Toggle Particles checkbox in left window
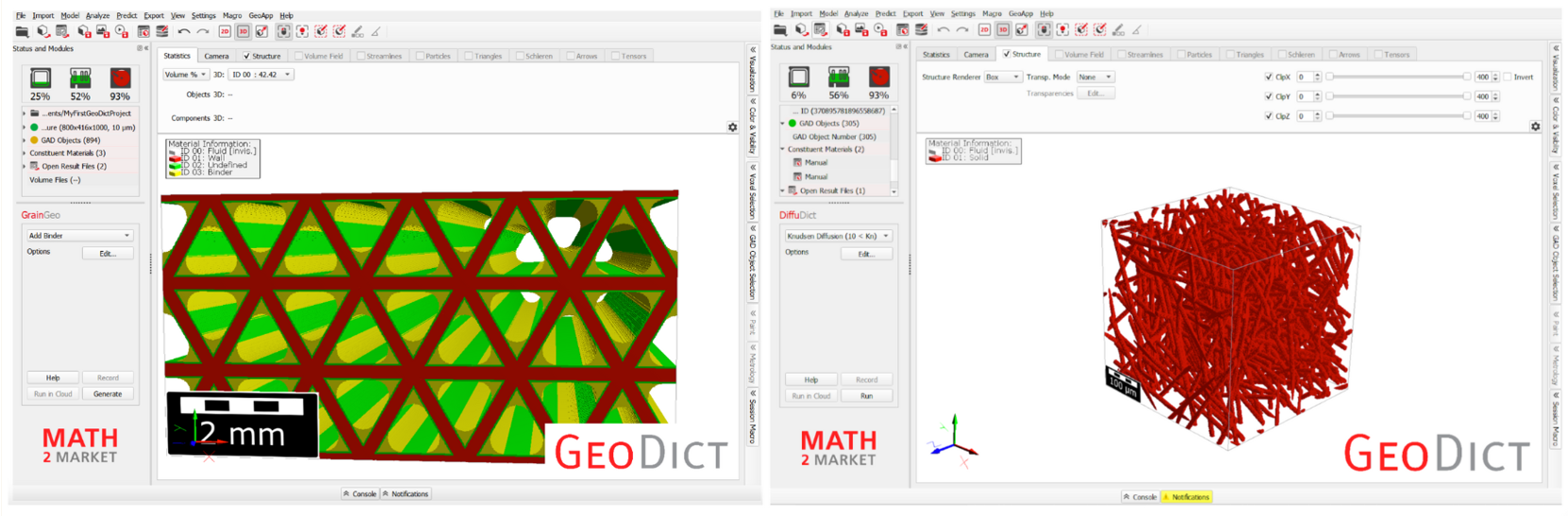 [x=420, y=56]
